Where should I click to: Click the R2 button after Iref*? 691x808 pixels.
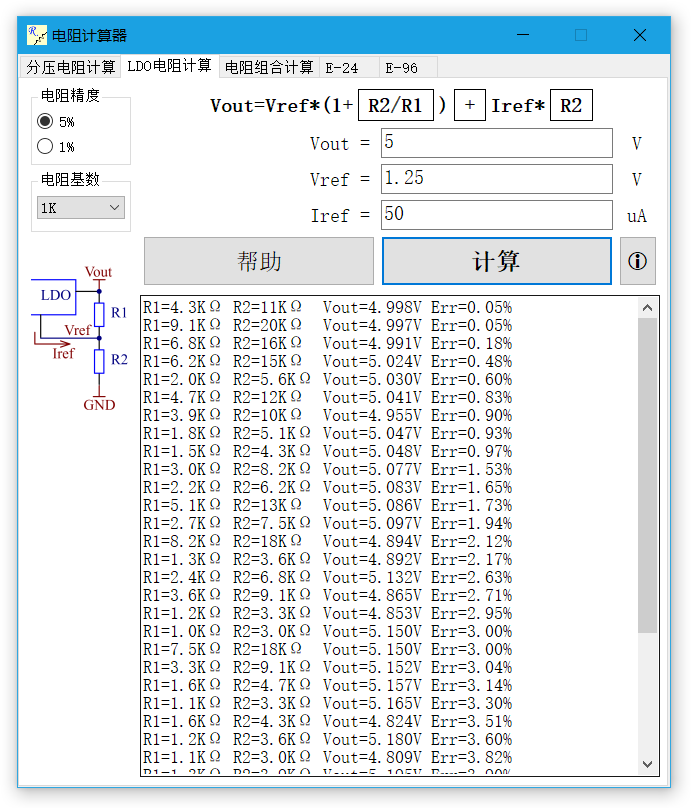(x=570, y=105)
